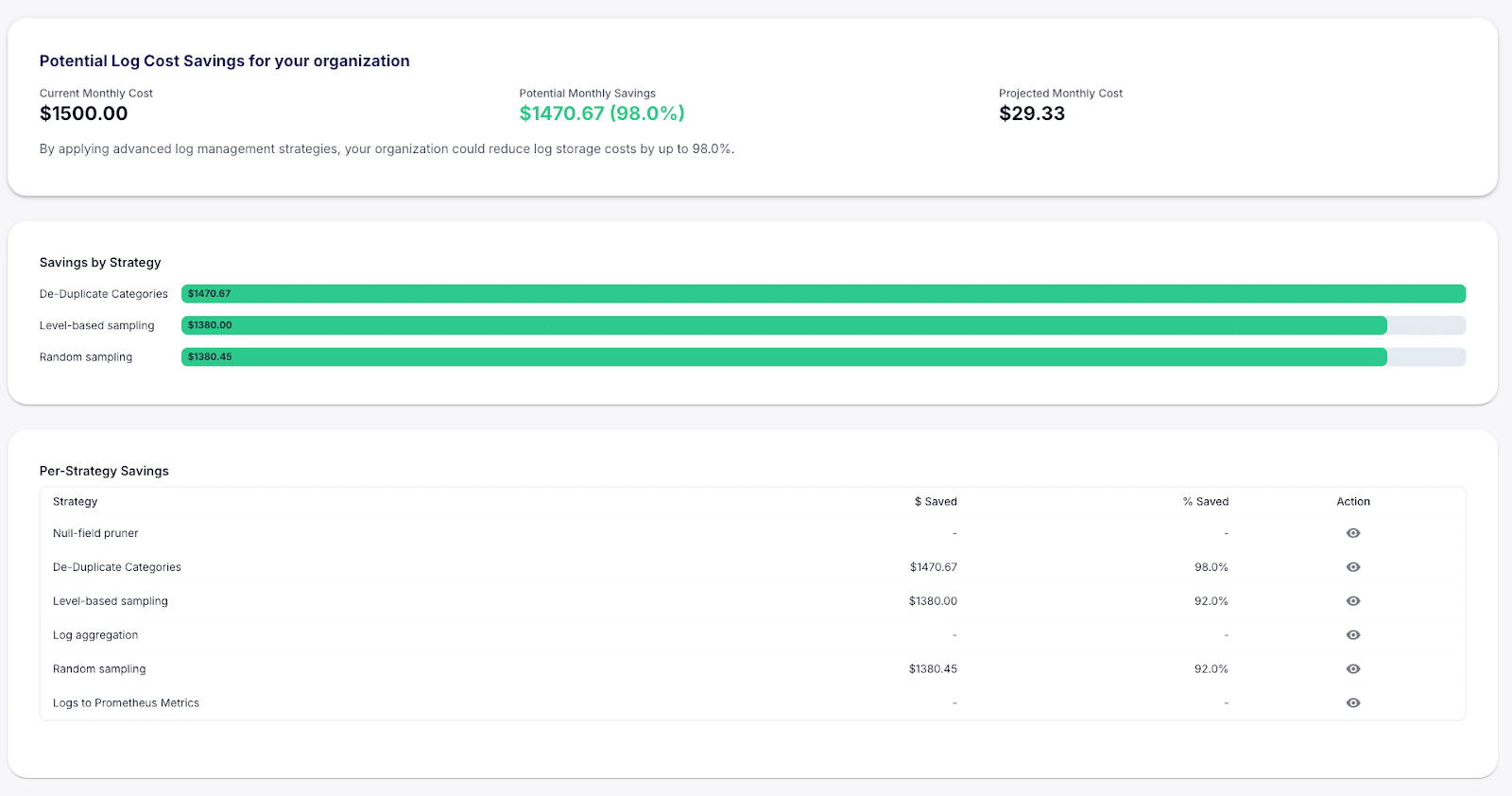This screenshot has height=796, width=1512.
Task: Click the 98.0% value in % Saved column
Action: [1211, 567]
